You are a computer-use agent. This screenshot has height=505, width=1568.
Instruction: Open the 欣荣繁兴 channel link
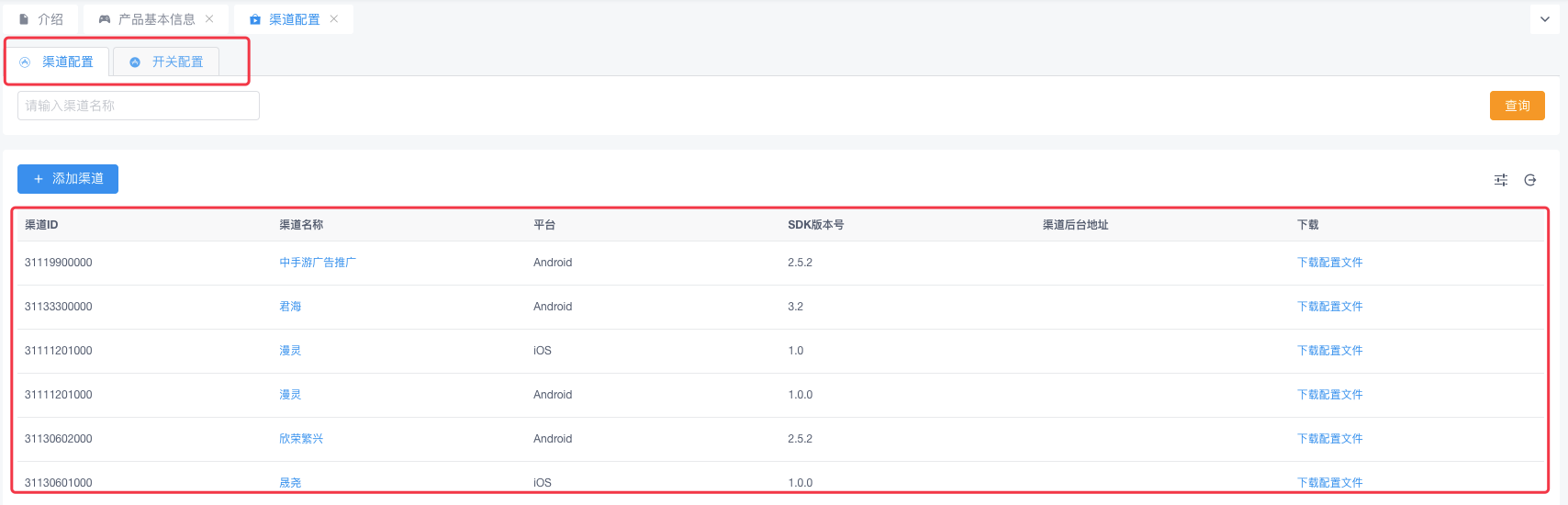pyautogui.click(x=301, y=439)
